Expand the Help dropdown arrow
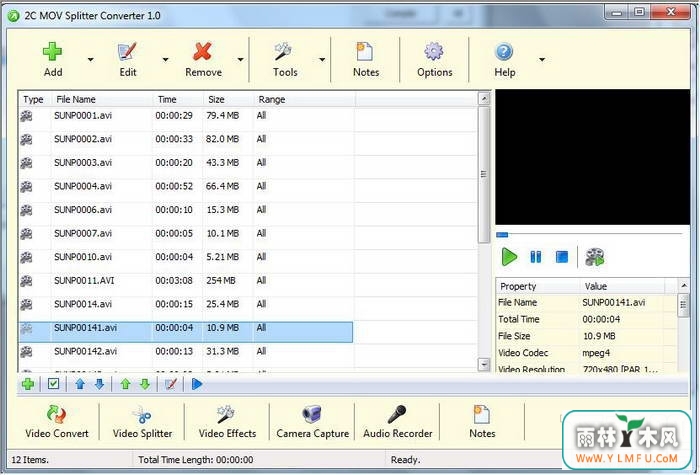Image resolution: width=700 pixels, height=475 pixels. [x=542, y=59]
